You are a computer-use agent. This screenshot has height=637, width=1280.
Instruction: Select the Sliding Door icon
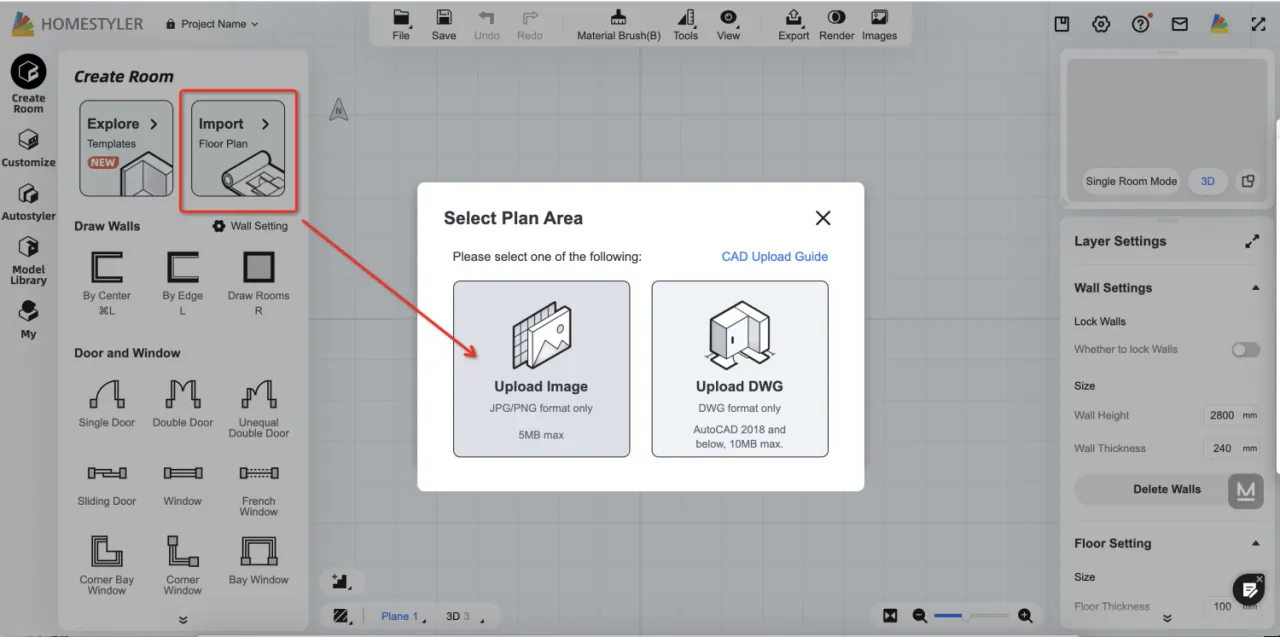tap(107, 473)
